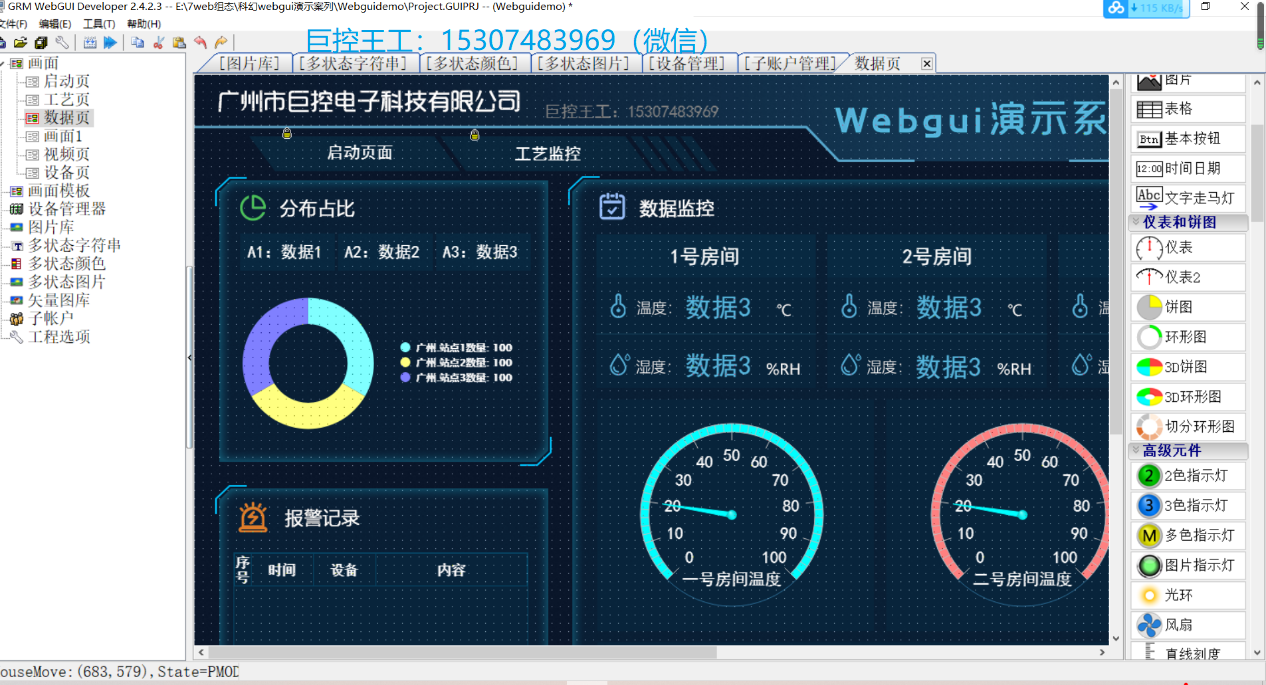This screenshot has height=685, width=1266.
Task: Collapse the 画面 tree node
Action: [3, 63]
